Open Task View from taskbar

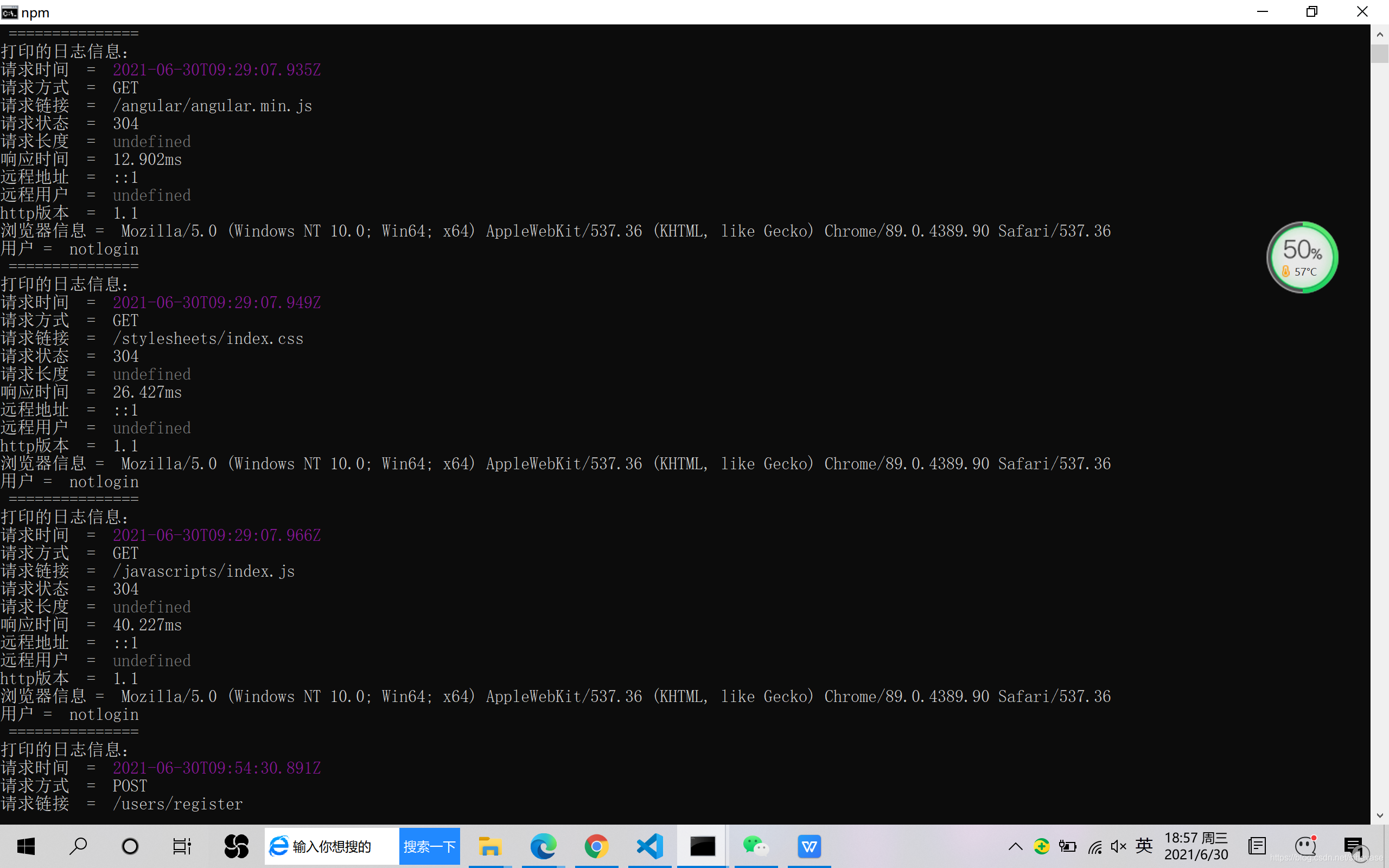pos(182,846)
